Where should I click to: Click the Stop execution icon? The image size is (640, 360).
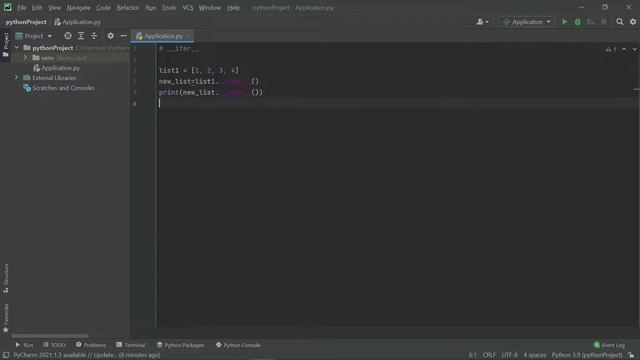click(x=604, y=22)
